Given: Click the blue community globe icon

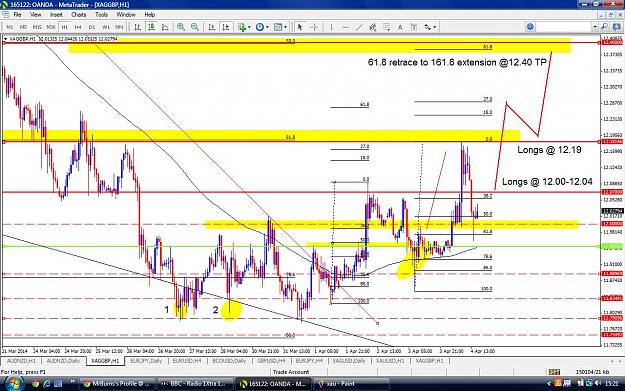Looking at the screenshot, I should pos(530,27).
